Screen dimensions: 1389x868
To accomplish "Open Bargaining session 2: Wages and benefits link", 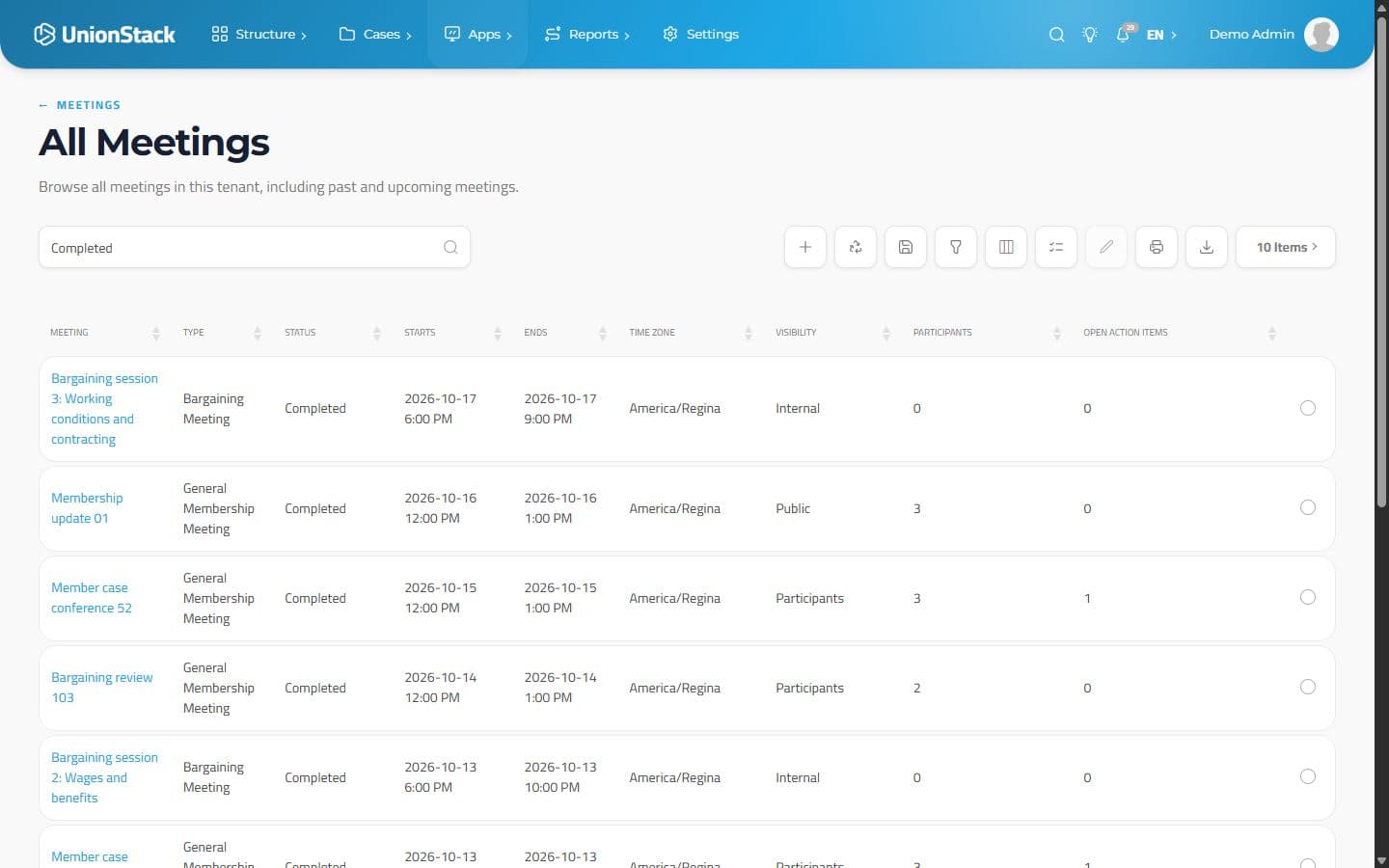I will click(x=104, y=777).
